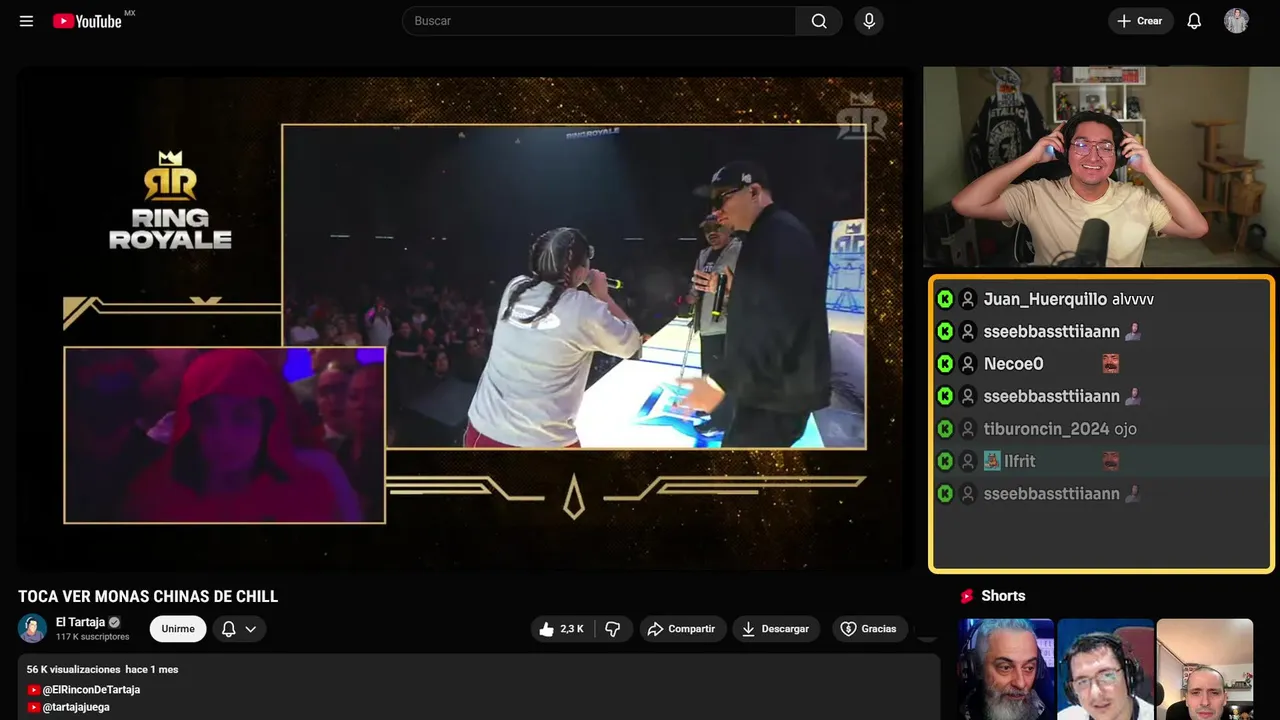Click inside the video player

[464, 319]
